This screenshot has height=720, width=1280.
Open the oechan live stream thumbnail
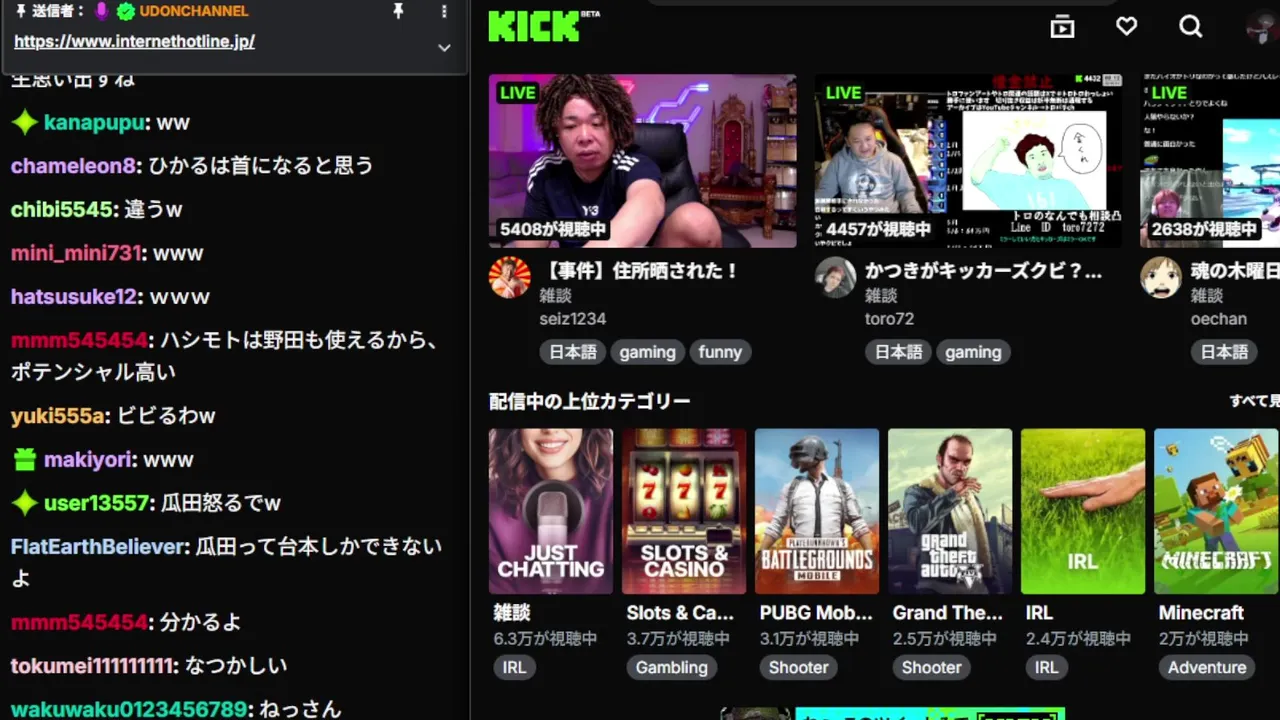point(1210,161)
